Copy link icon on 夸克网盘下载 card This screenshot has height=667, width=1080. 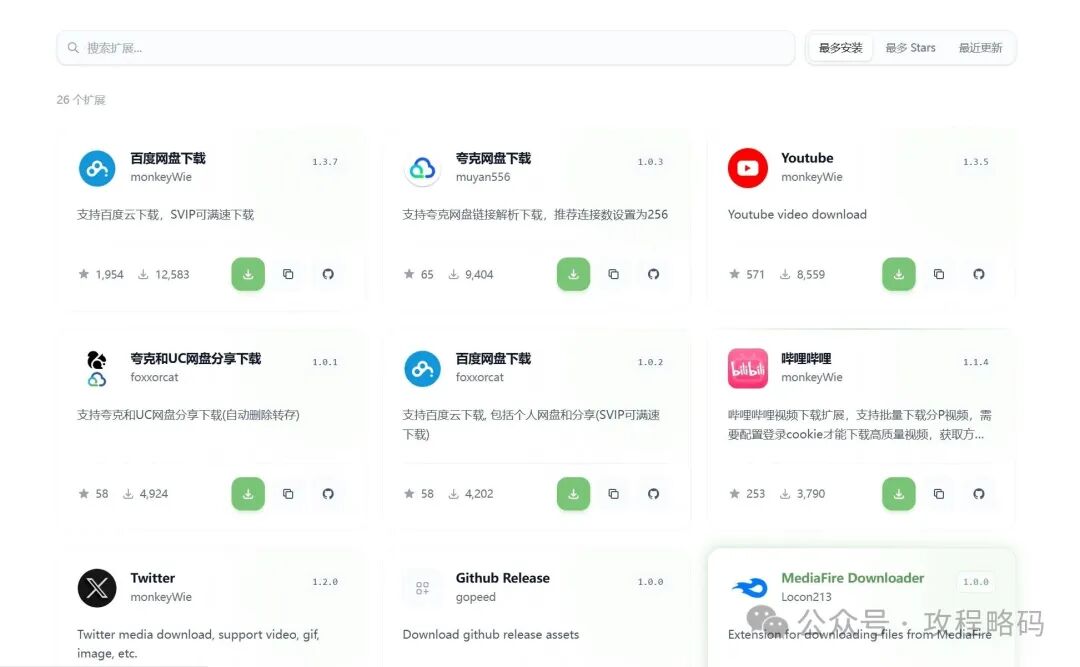point(613,274)
